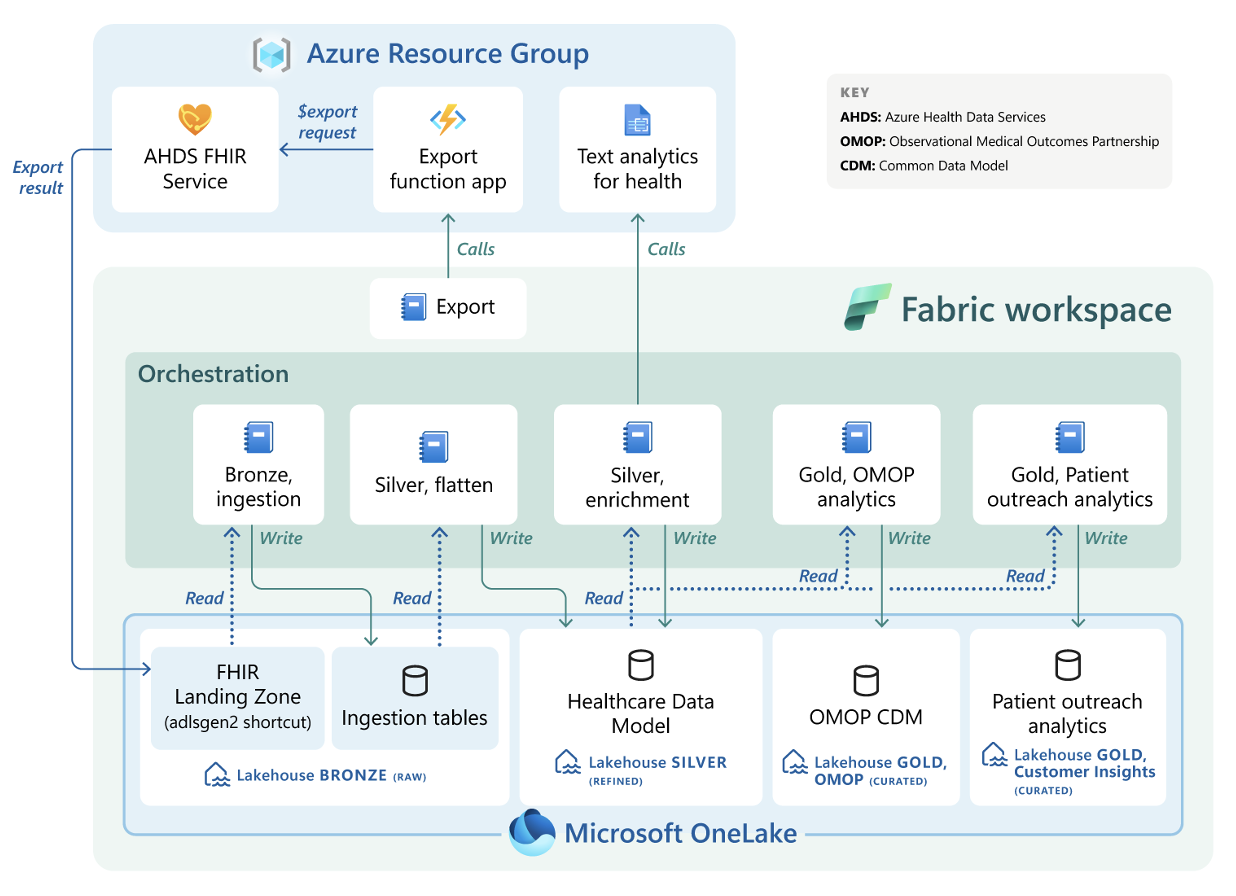The image size is (1236, 896).
Task: Click the 'OMOP CDM' label
Action: [x=866, y=717]
